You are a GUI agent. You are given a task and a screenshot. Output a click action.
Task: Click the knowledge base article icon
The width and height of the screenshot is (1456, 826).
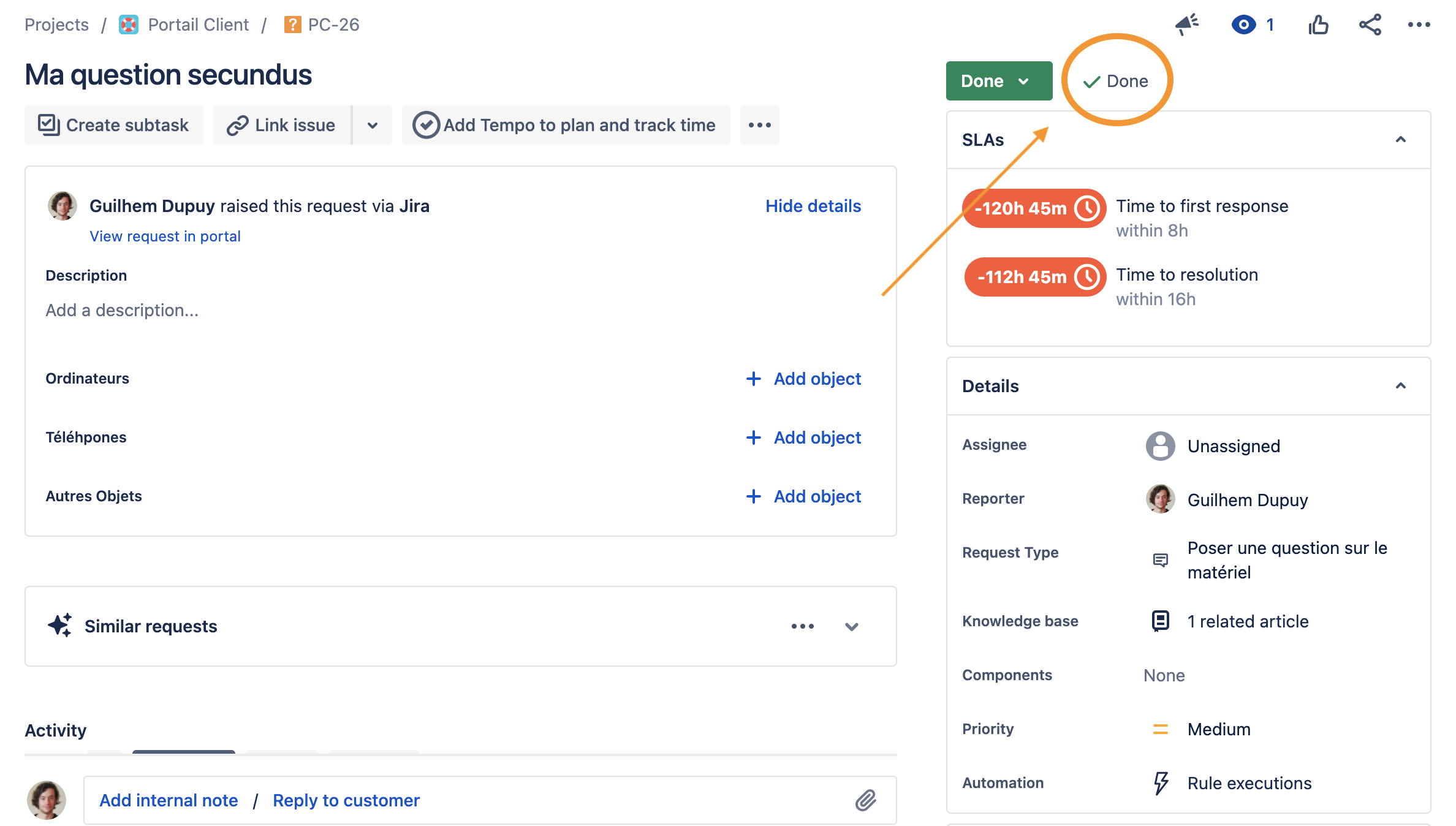[x=1160, y=621]
